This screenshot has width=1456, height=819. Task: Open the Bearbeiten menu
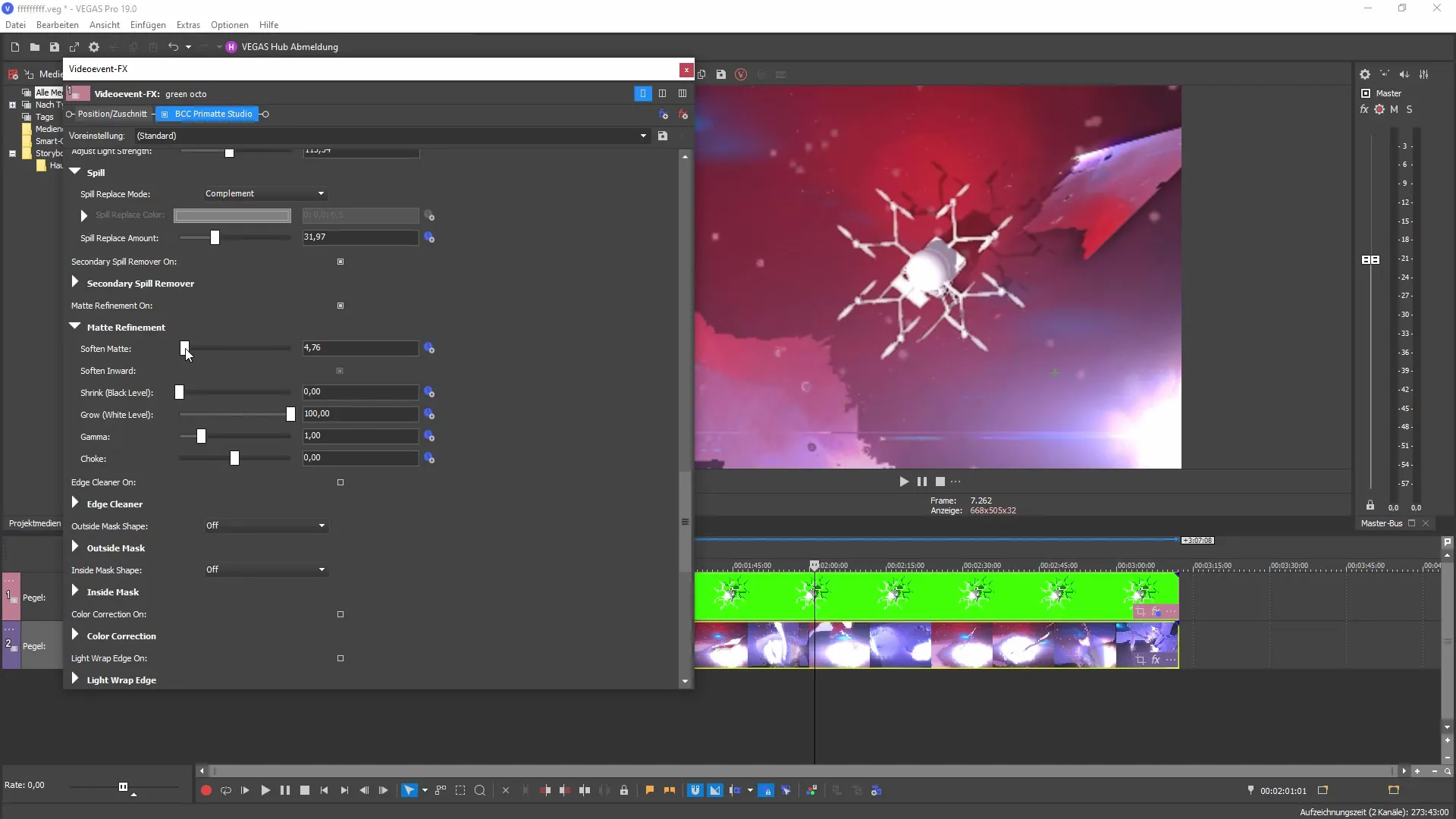57,25
